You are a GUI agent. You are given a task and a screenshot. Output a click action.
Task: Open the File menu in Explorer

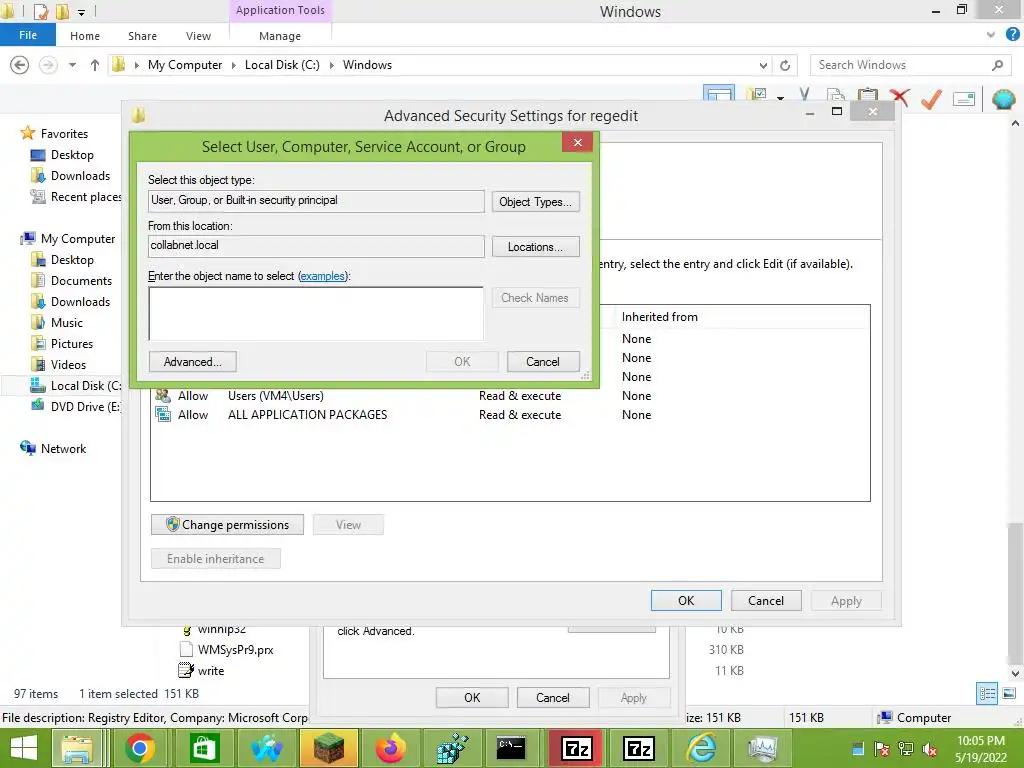coord(27,35)
